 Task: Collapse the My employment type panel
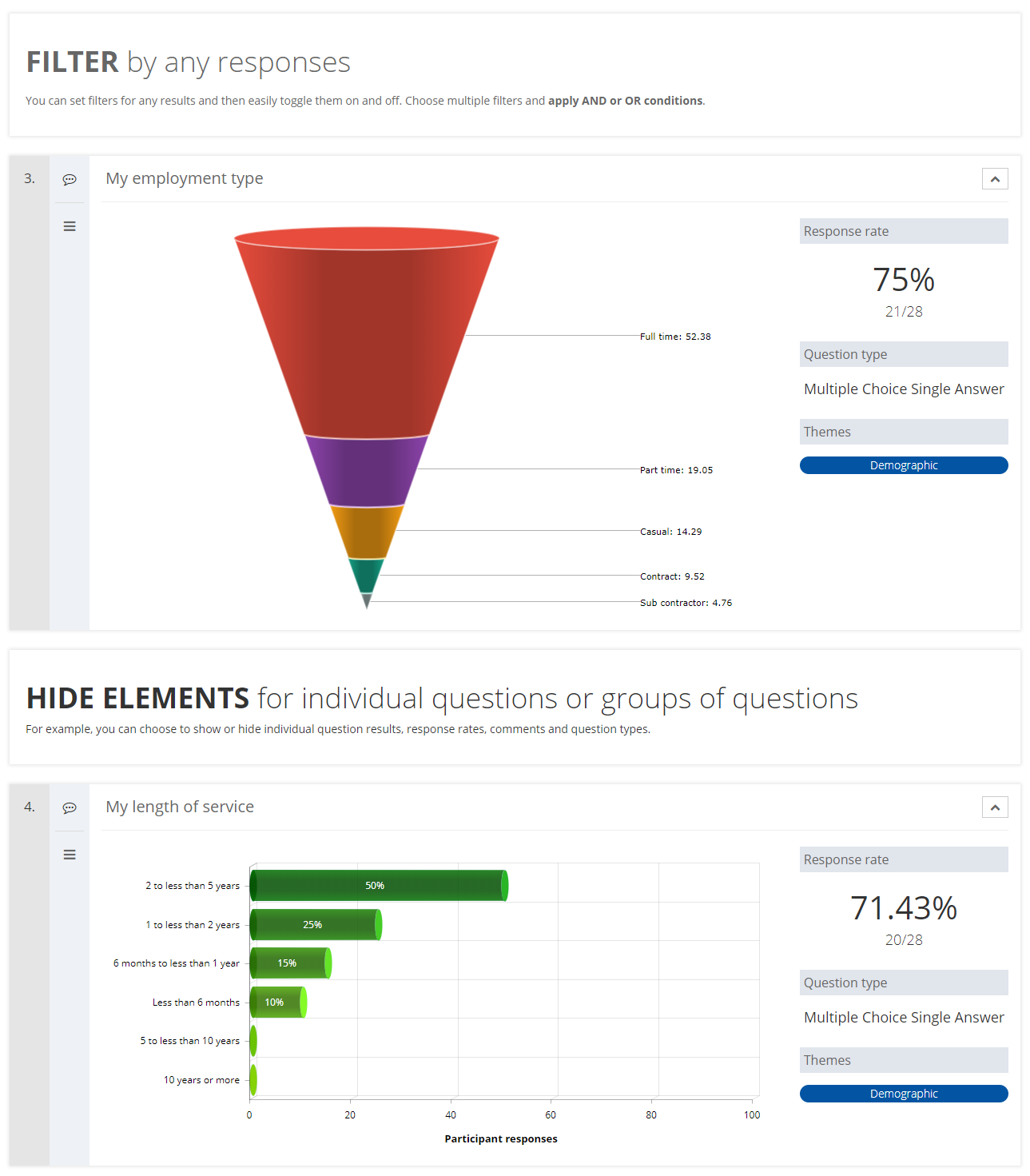[x=995, y=179]
